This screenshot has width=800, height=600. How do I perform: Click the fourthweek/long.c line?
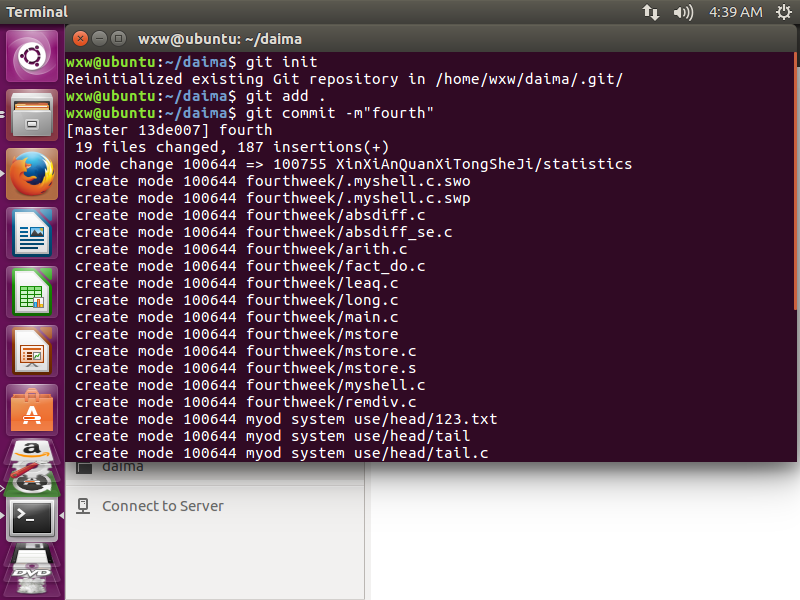click(x=236, y=300)
